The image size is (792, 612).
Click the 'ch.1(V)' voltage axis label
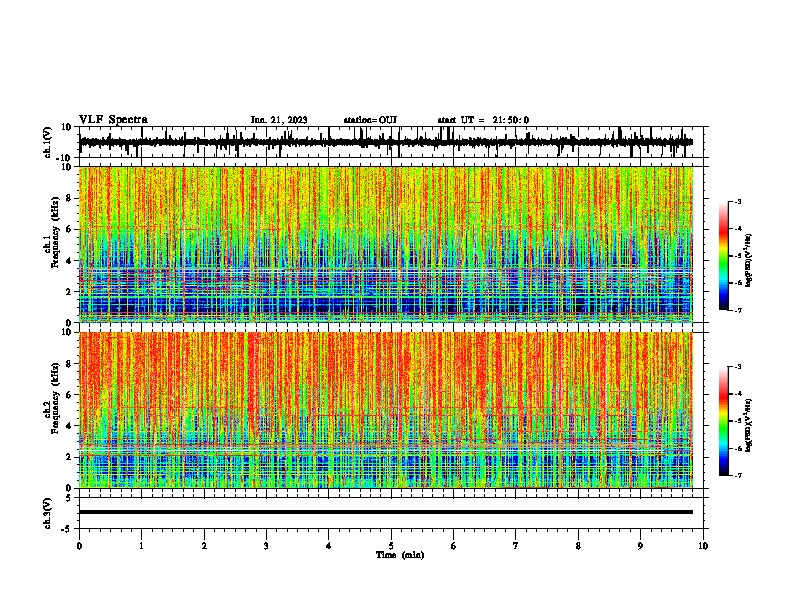point(47,142)
